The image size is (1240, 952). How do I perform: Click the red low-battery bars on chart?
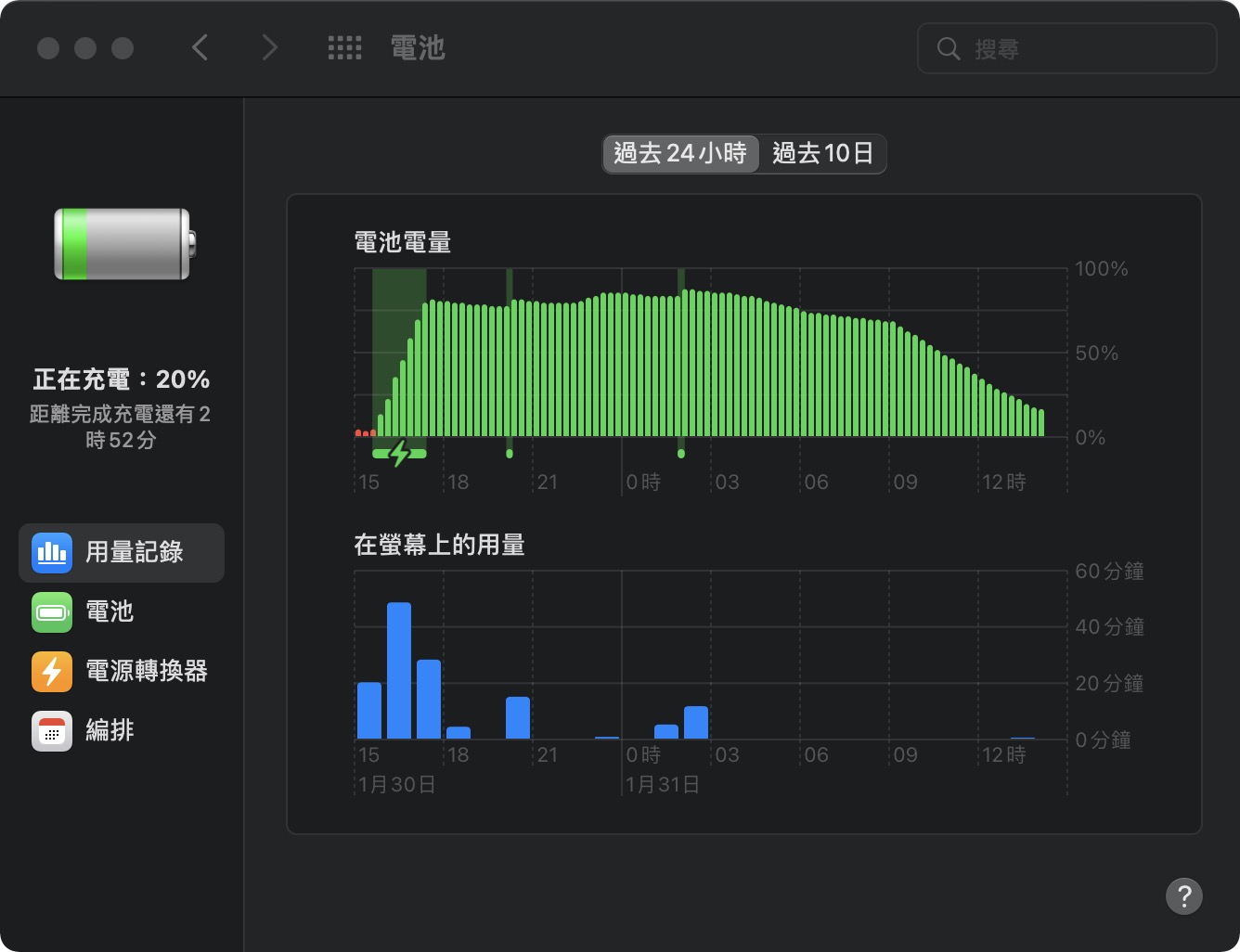[365, 433]
